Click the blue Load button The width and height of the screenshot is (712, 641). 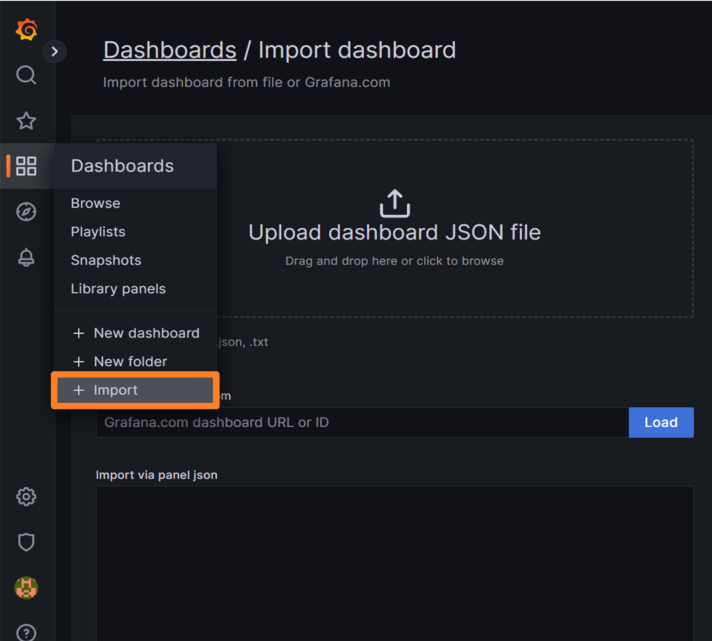[661, 423]
